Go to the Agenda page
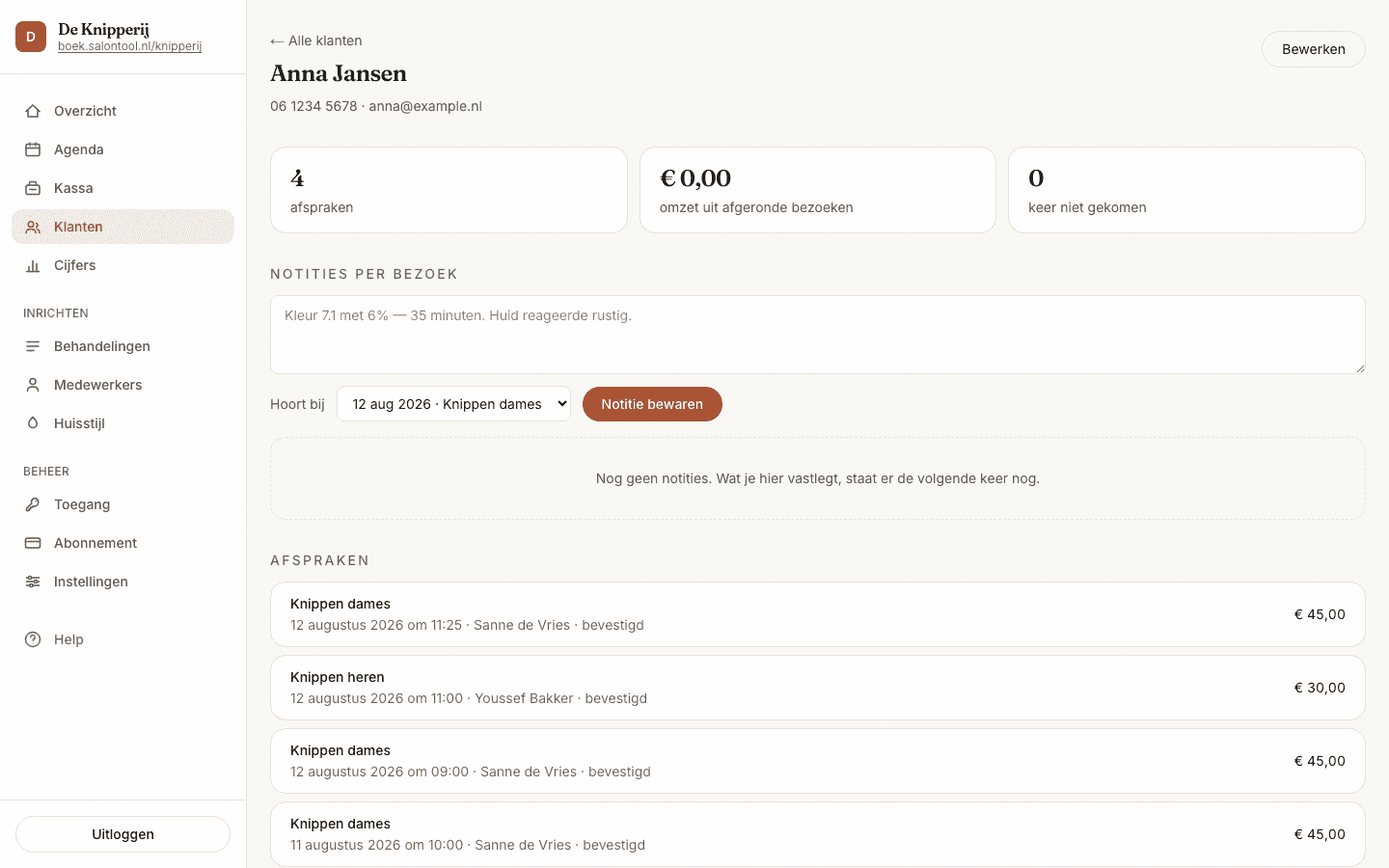1389x868 pixels. point(123,149)
